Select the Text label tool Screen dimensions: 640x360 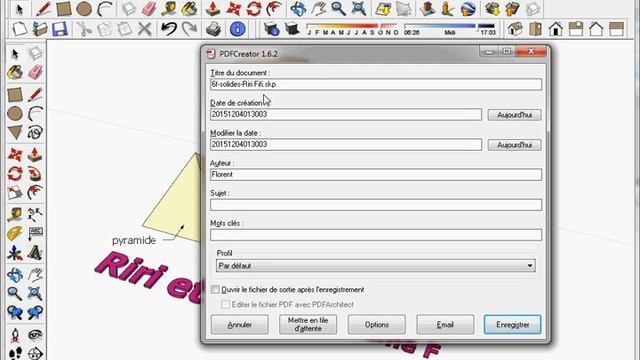coord(35,233)
